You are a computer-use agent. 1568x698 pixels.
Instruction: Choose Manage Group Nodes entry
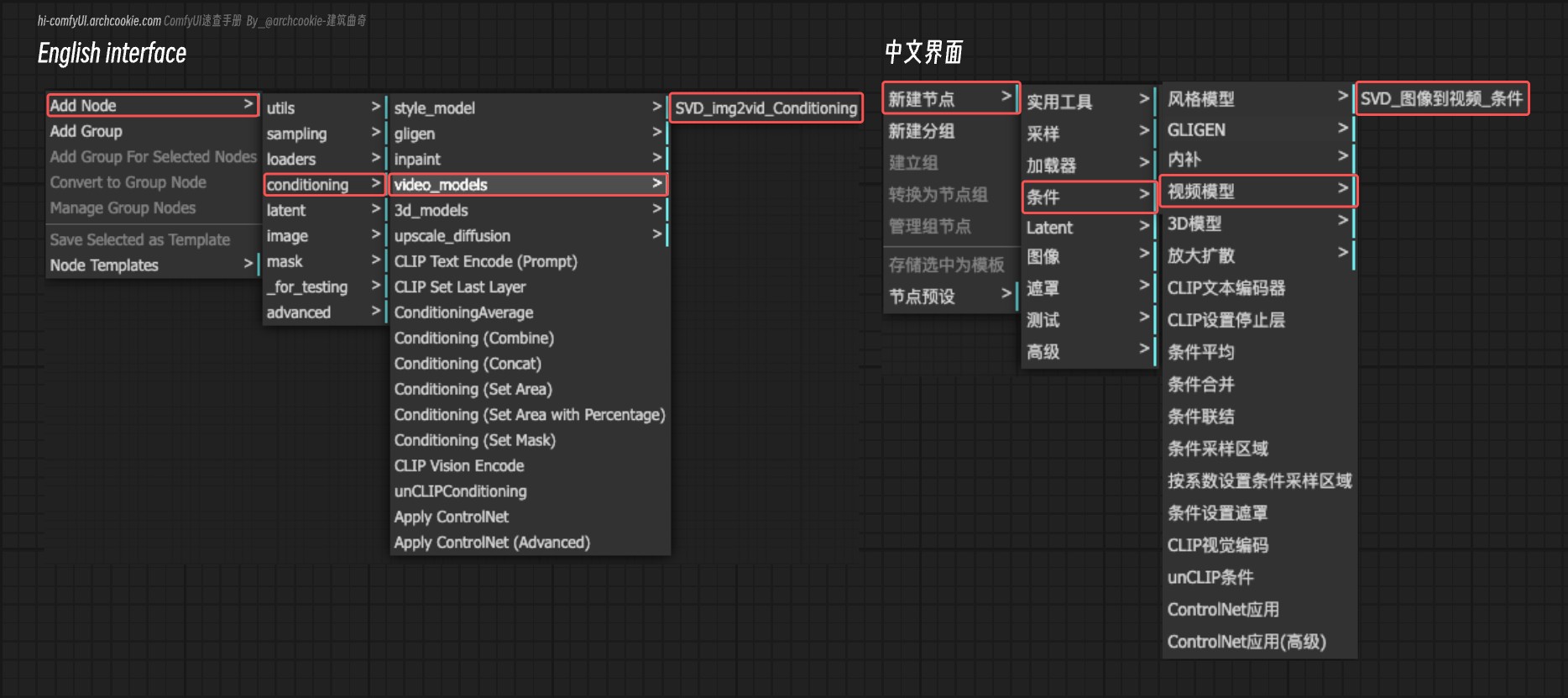point(152,207)
